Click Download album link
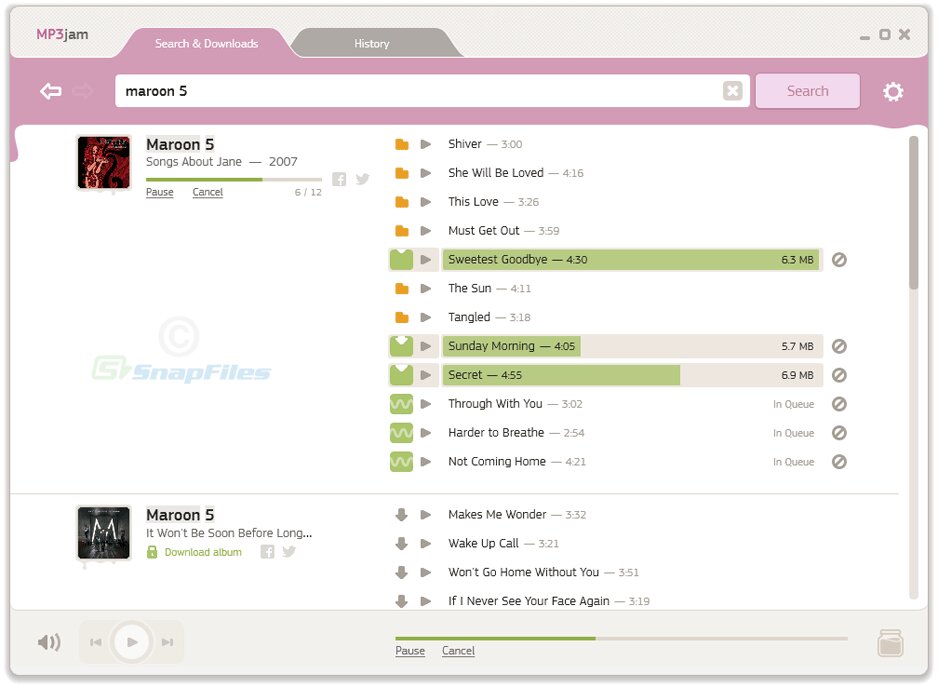Image resolution: width=938 pixels, height=687 pixels. click(202, 552)
